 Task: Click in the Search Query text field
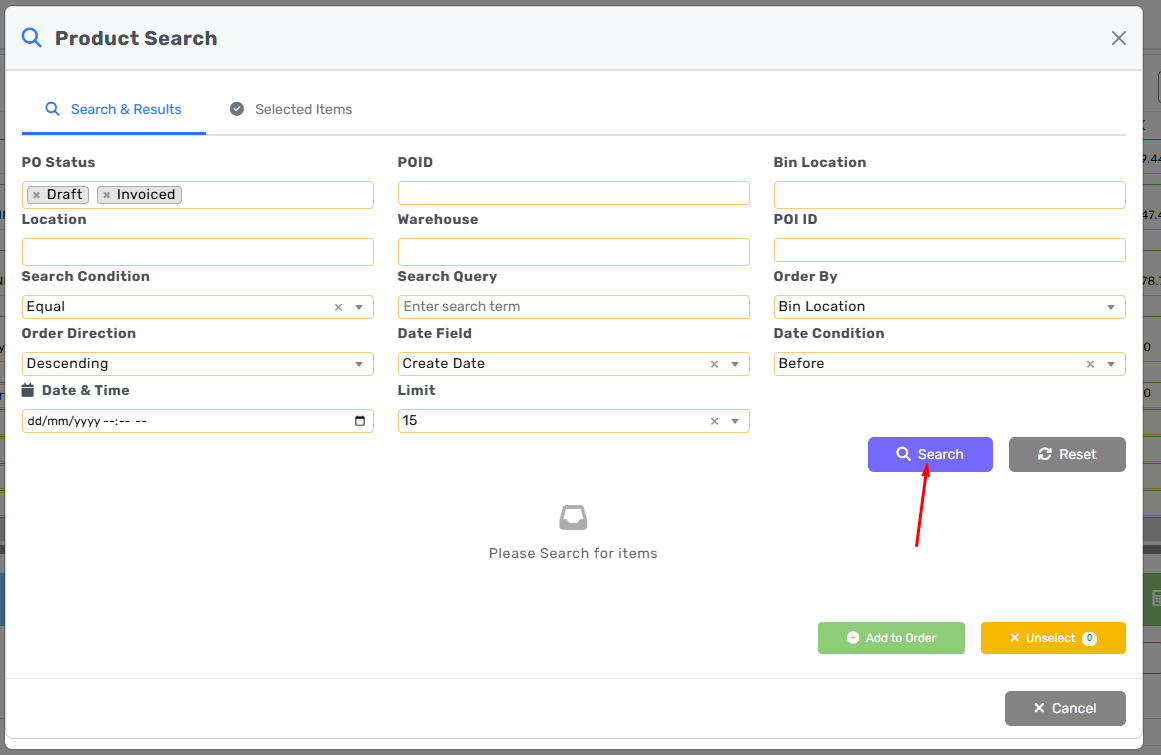pyautogui.click(x=573, y=307)
